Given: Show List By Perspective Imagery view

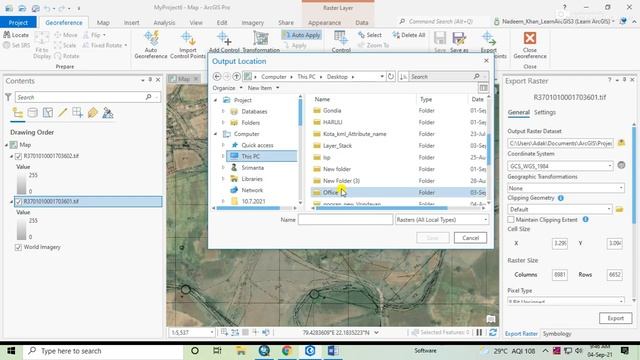Looking at the screenshot, I should click(108, 113).
